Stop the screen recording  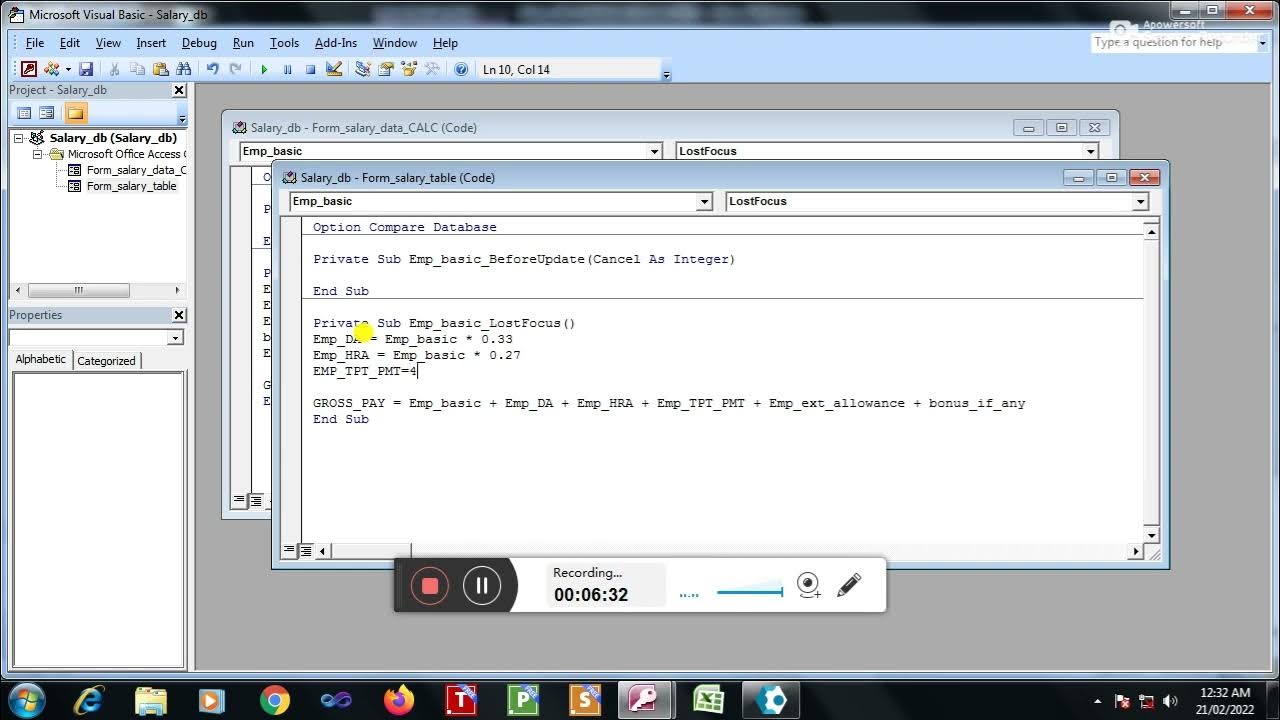[430, 586]
